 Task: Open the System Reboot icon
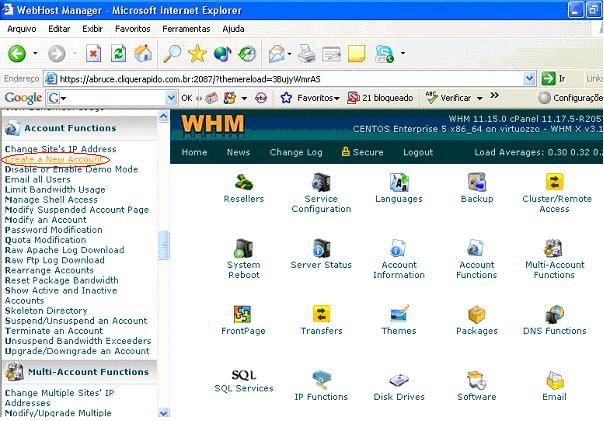point(244,249)
